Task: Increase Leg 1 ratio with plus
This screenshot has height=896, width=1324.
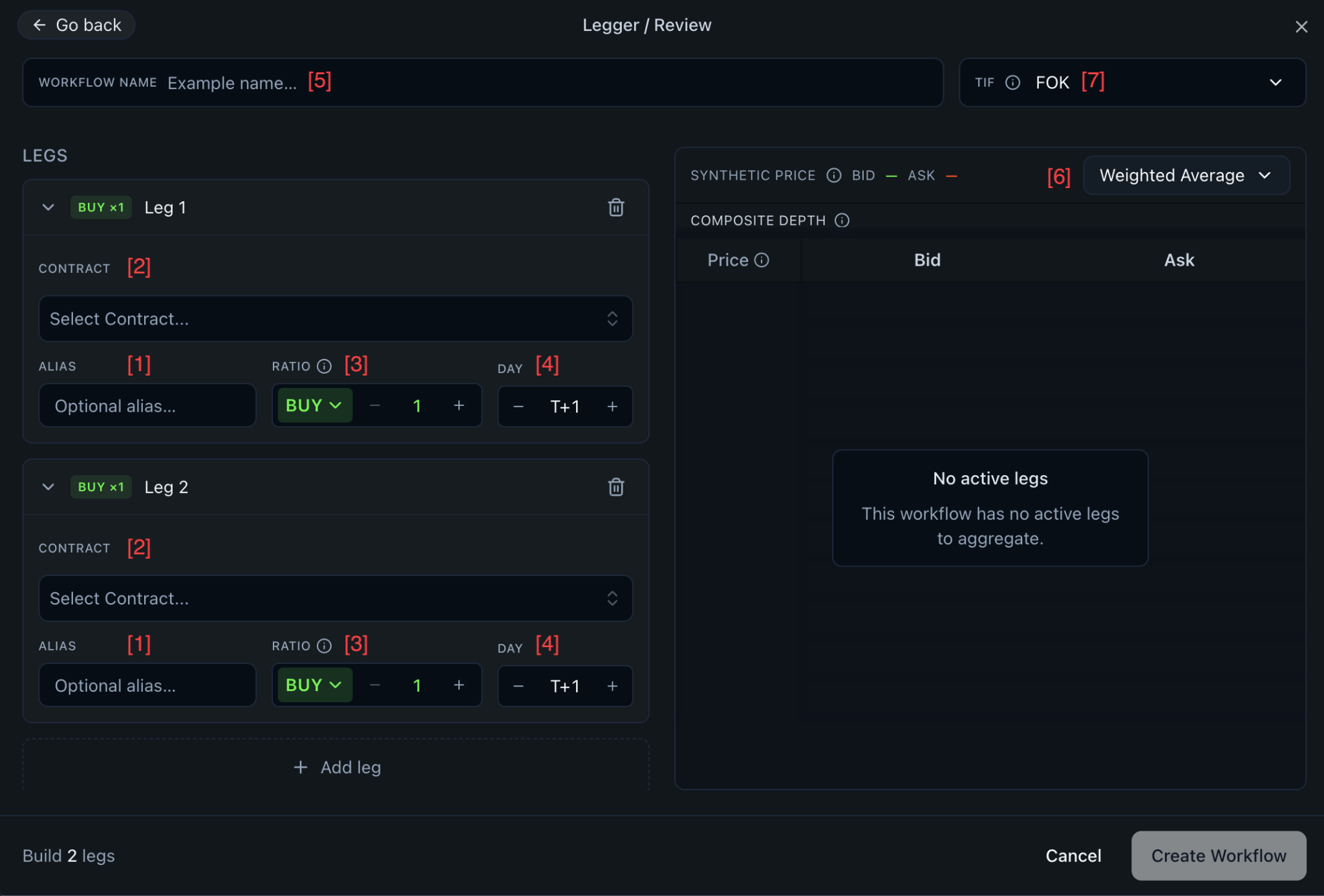Action: point(459,405)
